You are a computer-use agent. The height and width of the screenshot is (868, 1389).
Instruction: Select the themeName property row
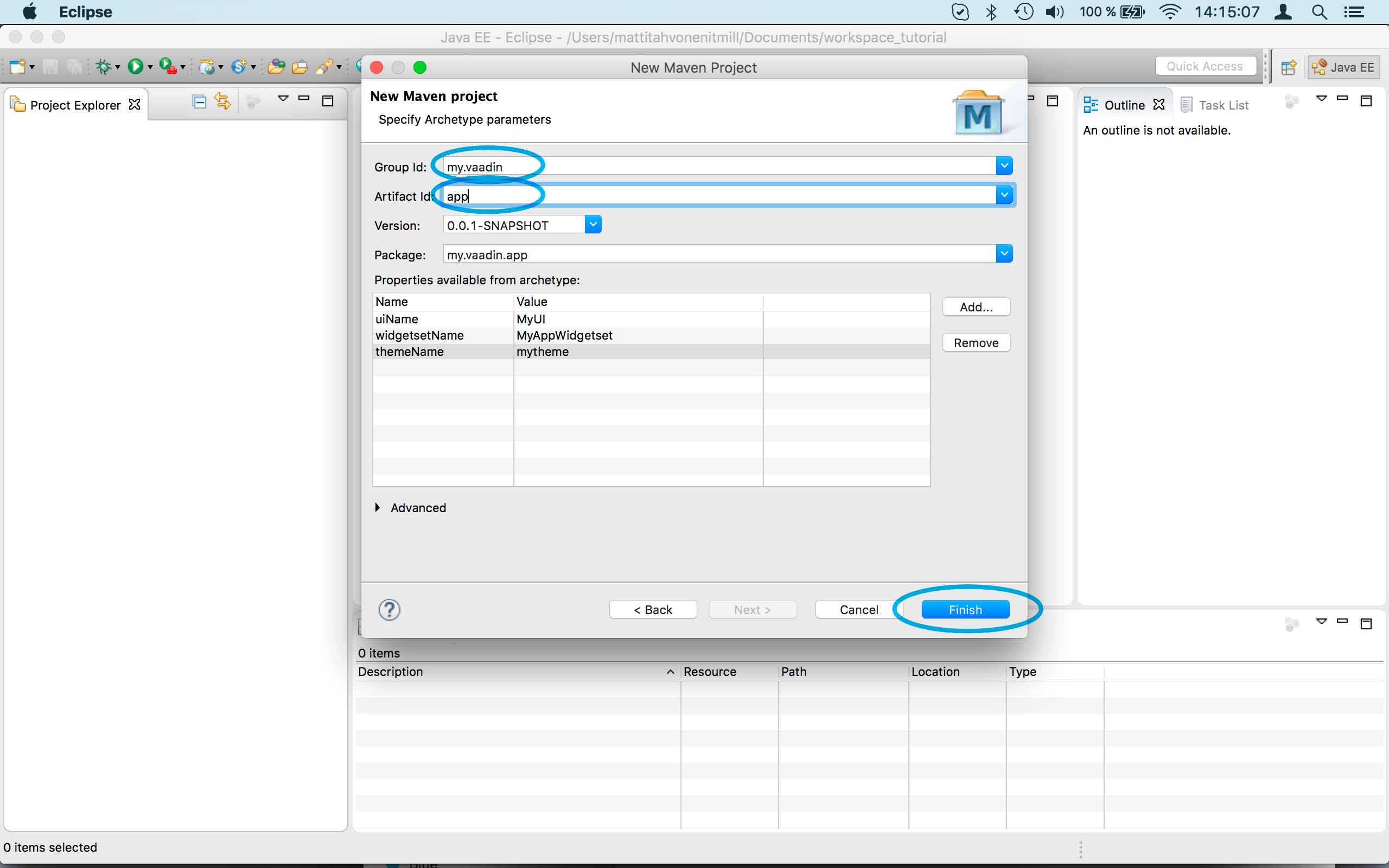click(x=652, y=352)
